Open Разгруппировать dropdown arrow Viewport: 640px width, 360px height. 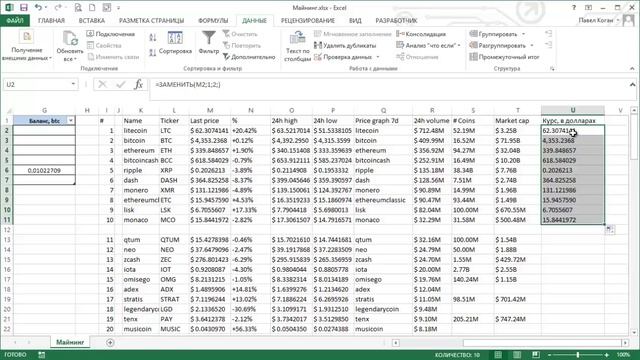(532, 46)
